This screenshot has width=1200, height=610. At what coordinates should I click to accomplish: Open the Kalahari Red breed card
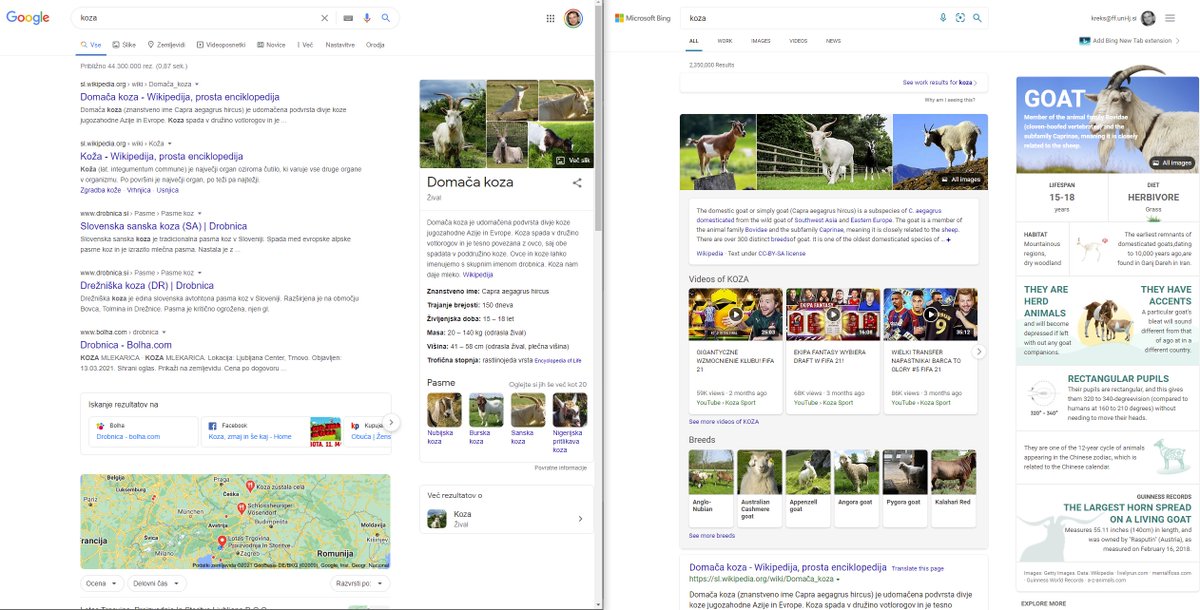pyautogui.click(x=953, y=488)
